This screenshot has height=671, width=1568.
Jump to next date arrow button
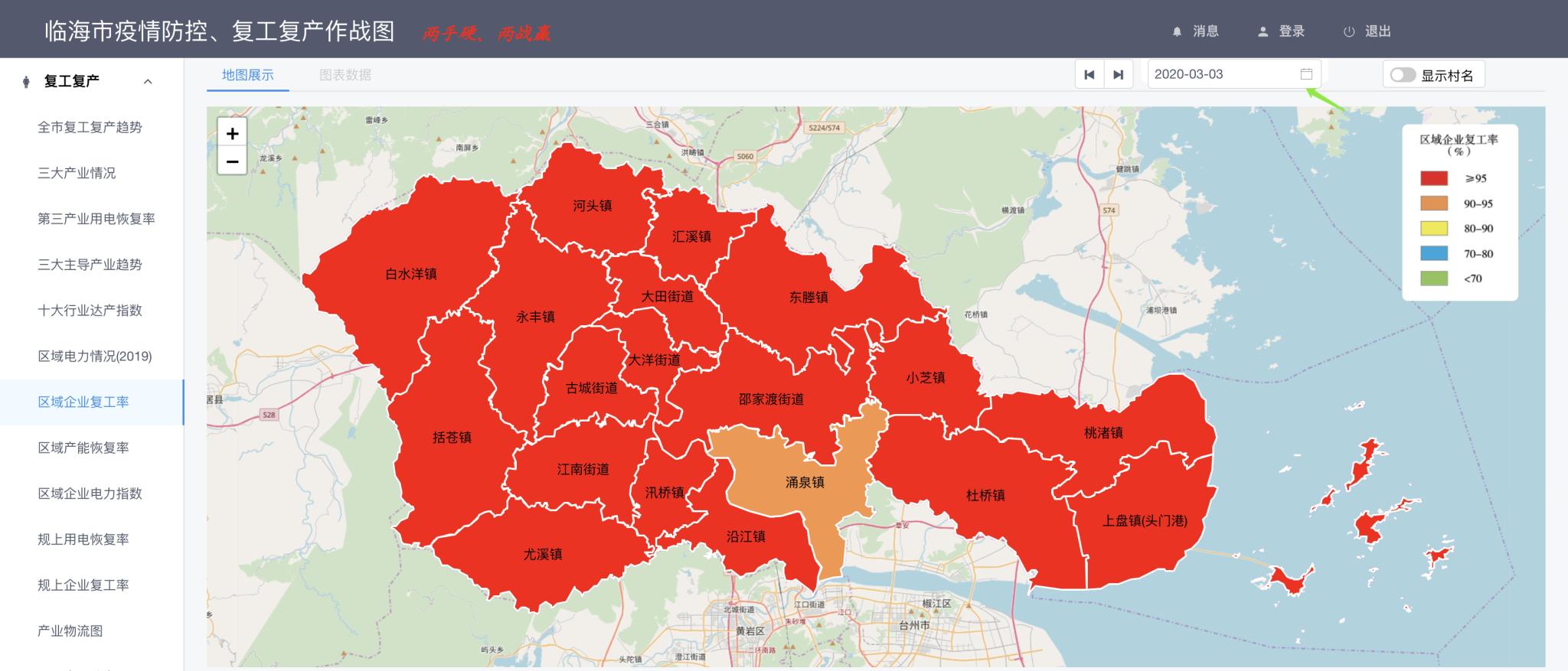1118,75
